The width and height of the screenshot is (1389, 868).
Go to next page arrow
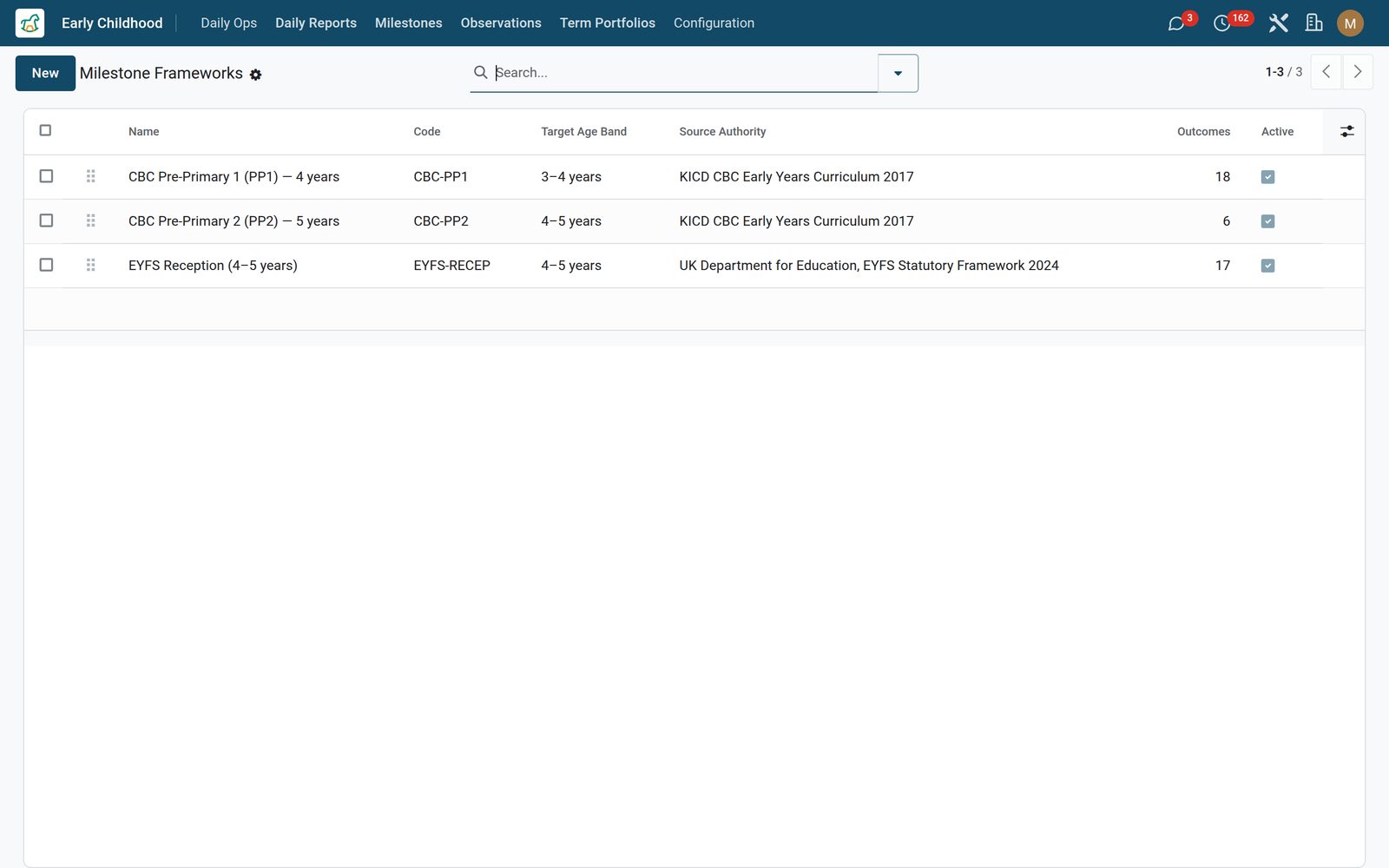pyautogui.click(x=1358, y=72)
